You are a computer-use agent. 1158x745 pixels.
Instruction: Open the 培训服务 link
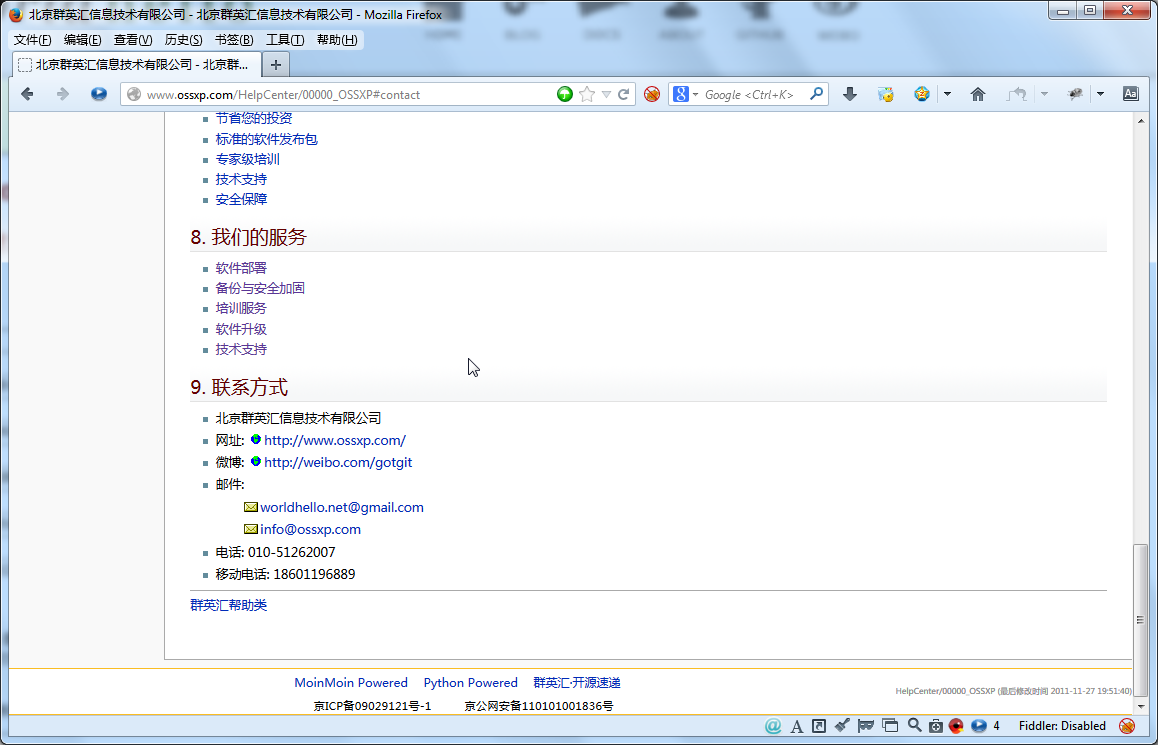click(x=241, y=308)
